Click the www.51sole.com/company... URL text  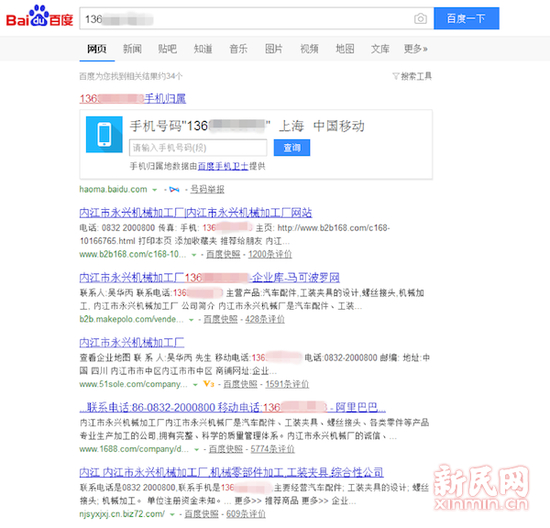(134, 384)
